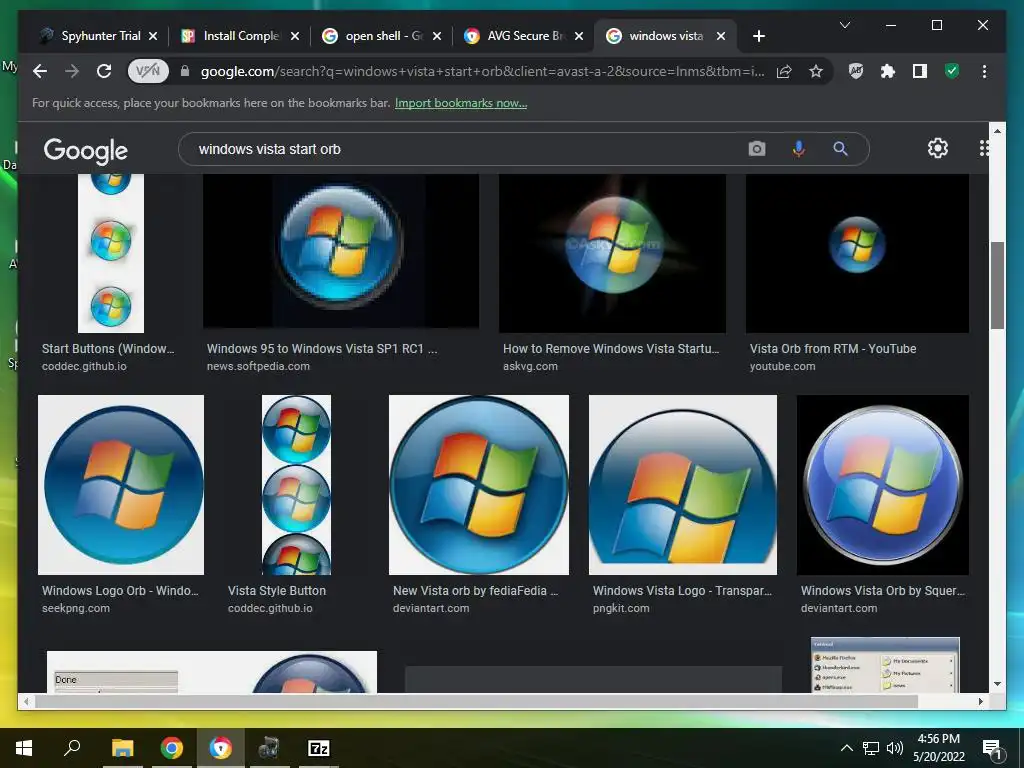Click 'How to Remove Windows Vista Startu...' caption
1024x768 pixels.
click(611, 349)
